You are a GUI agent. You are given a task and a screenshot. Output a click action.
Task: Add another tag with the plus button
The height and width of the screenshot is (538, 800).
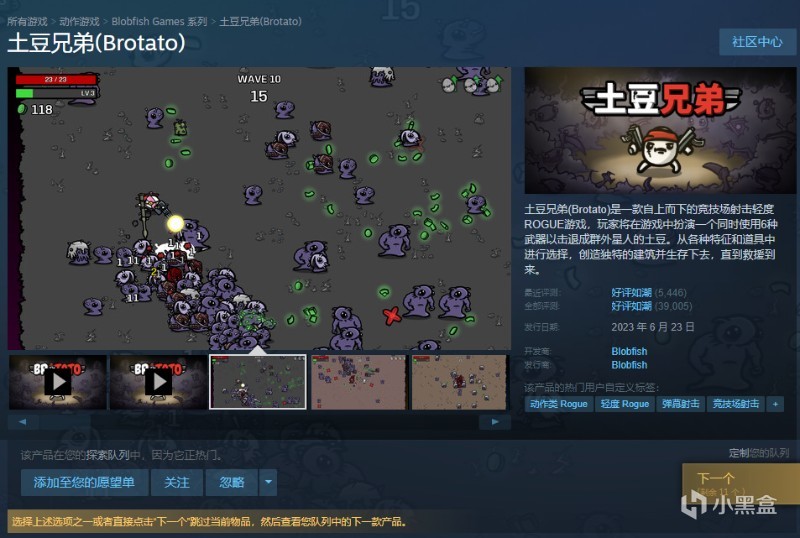(775, 404)
